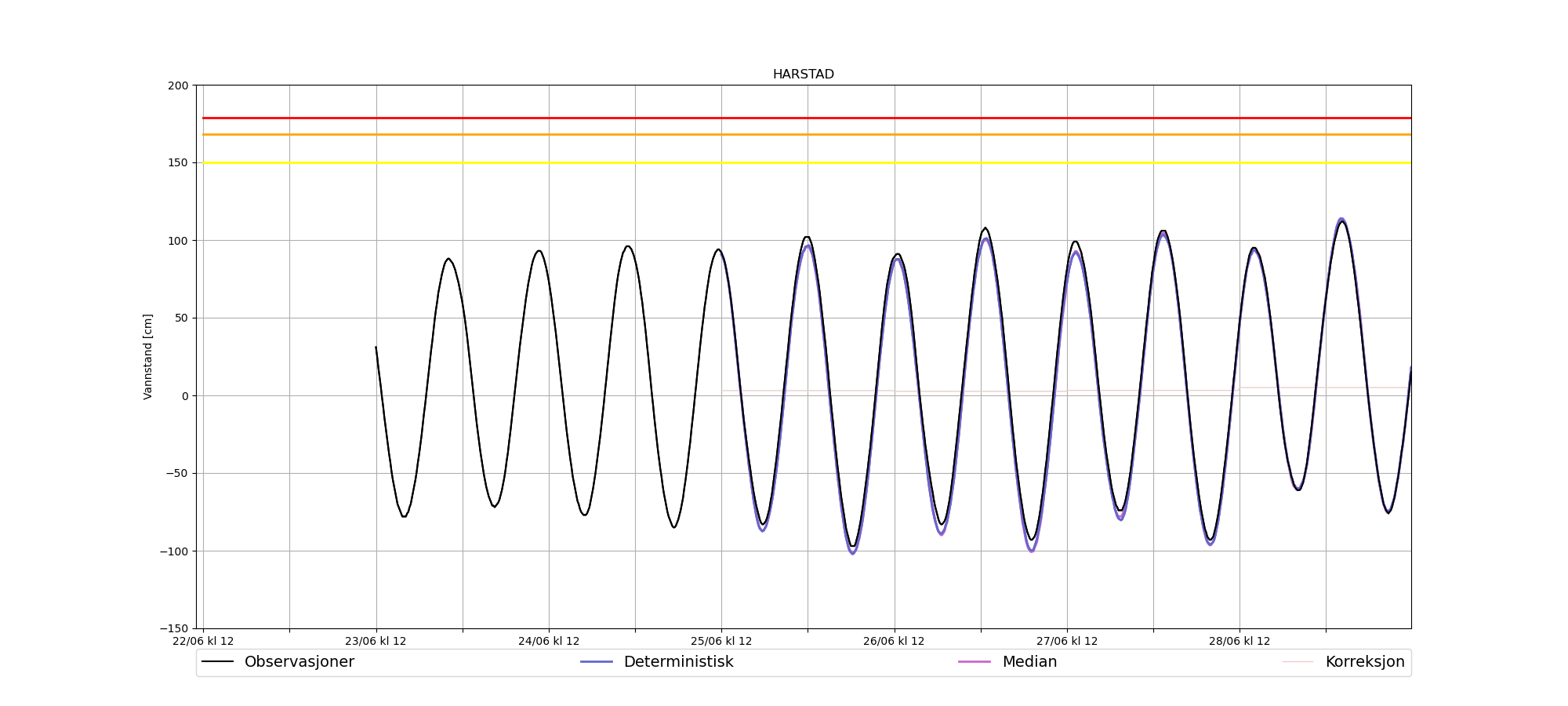Click the −100 y-axis tick label
Image resolution: width=1568 pixels, height=706 pixels.
click(174, 551)
